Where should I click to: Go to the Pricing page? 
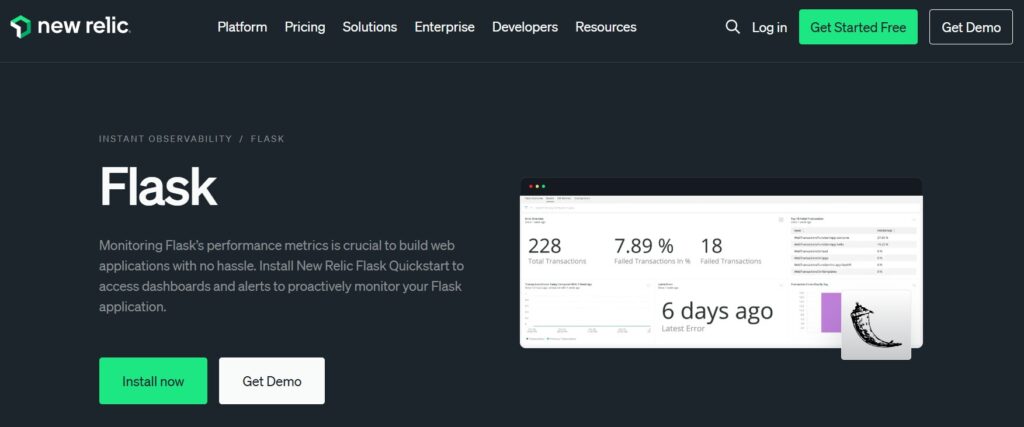(305, 27)
